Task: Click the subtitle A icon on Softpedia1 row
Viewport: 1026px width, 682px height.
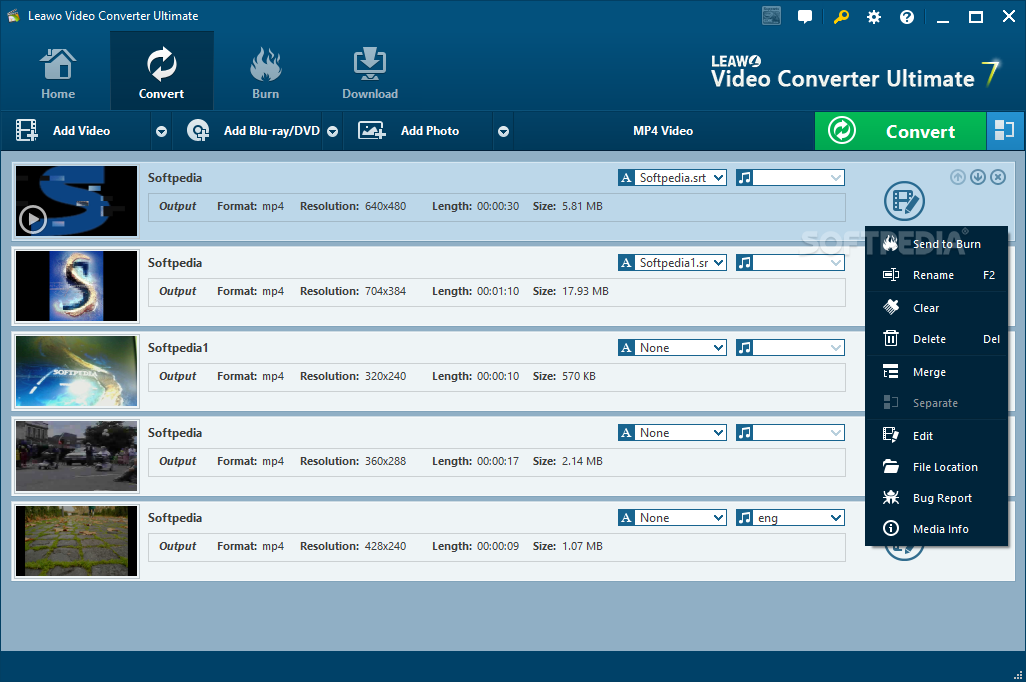Action: click(x=626, y=348)
